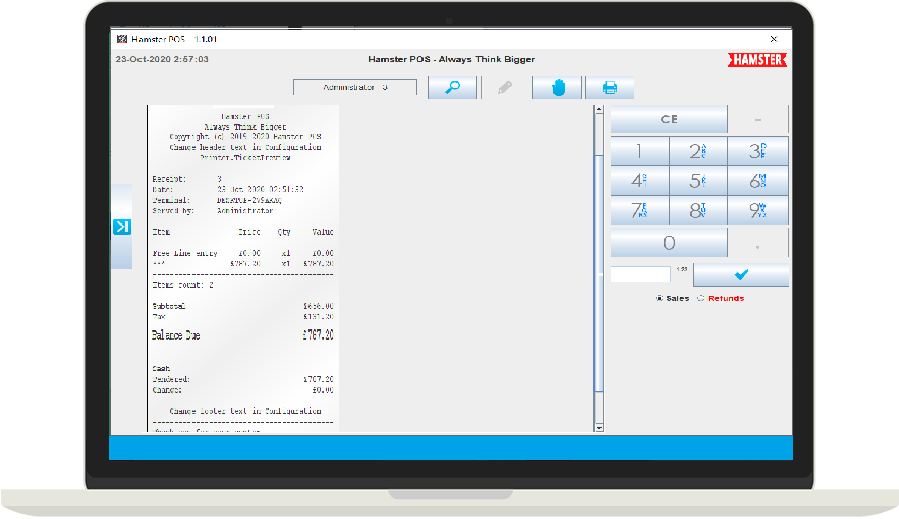Expand the side panel with the arrow icon
This screenshot has width=899, height=519.
pyautogui.click(x=122, y=227)
